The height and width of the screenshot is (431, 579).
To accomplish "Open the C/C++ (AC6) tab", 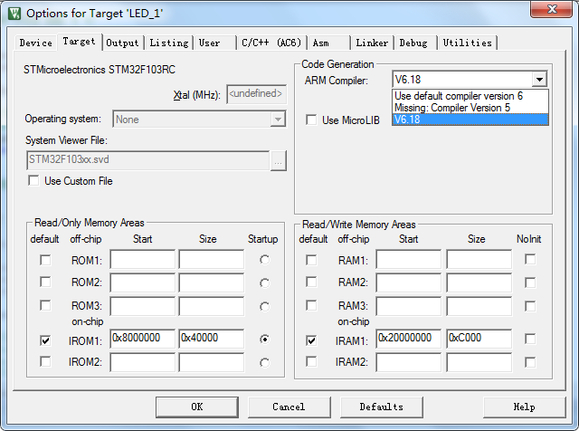I will point(271,43).
